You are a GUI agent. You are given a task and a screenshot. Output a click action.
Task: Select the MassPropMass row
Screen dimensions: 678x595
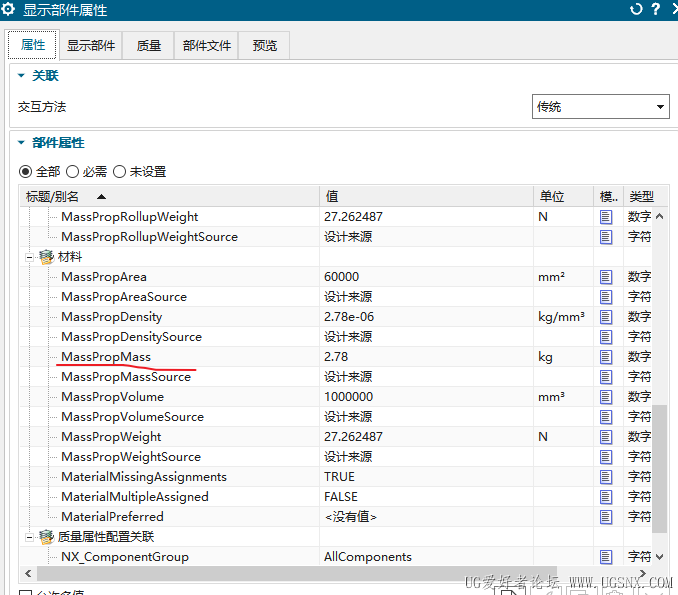(x=336, y=357)
